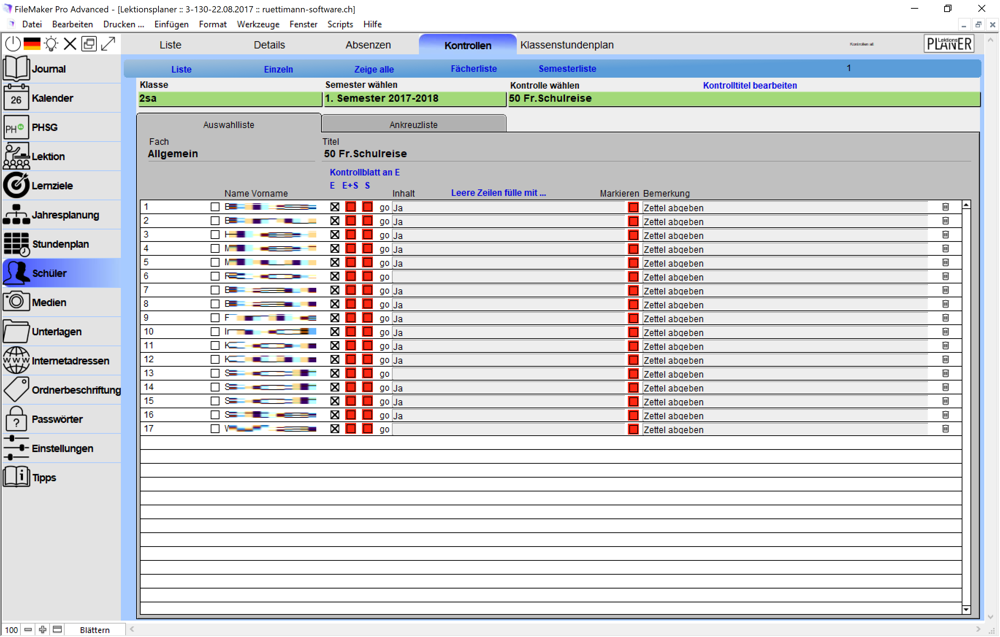Screen dimensions: 1000x637
Task: Click the zoom out minus icon in status bar
Action: (28, 629)
